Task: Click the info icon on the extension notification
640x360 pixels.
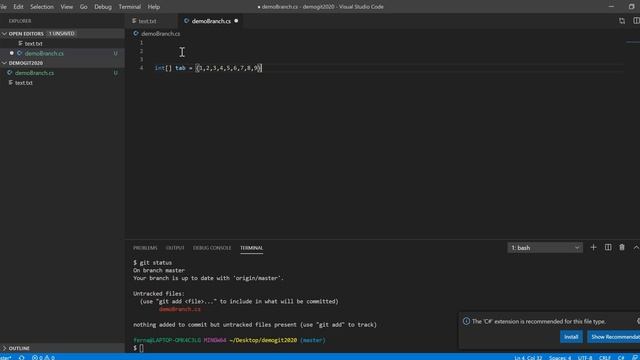Action: pos(466,321)
